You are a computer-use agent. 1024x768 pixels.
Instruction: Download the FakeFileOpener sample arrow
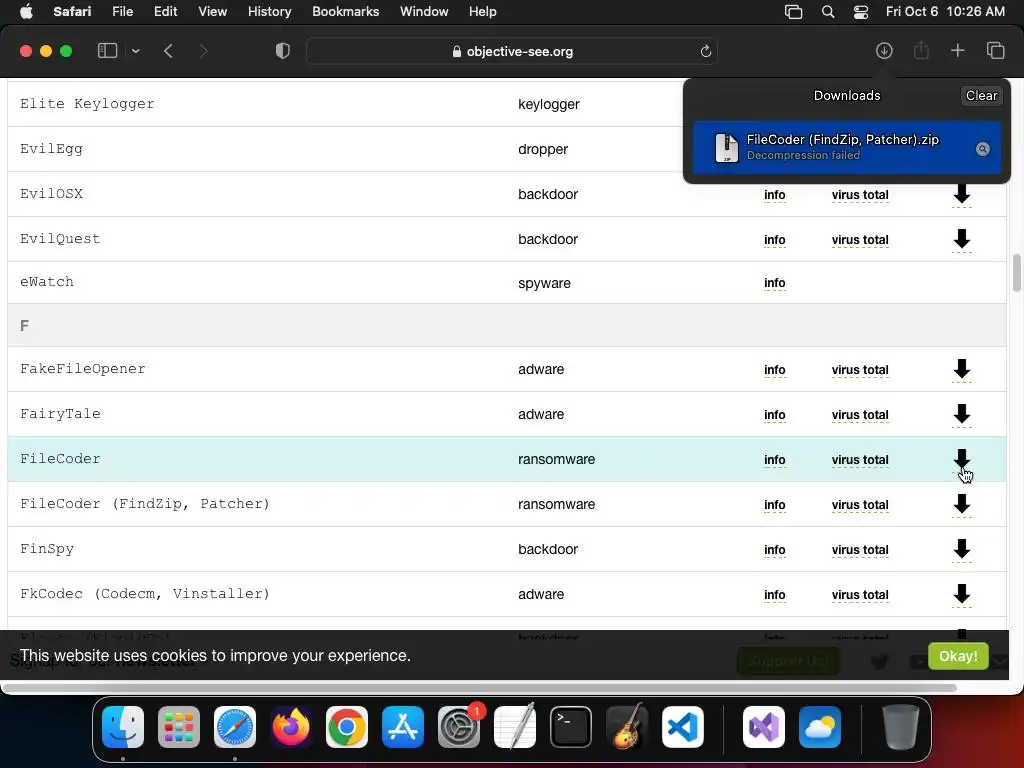pos(961,369)
